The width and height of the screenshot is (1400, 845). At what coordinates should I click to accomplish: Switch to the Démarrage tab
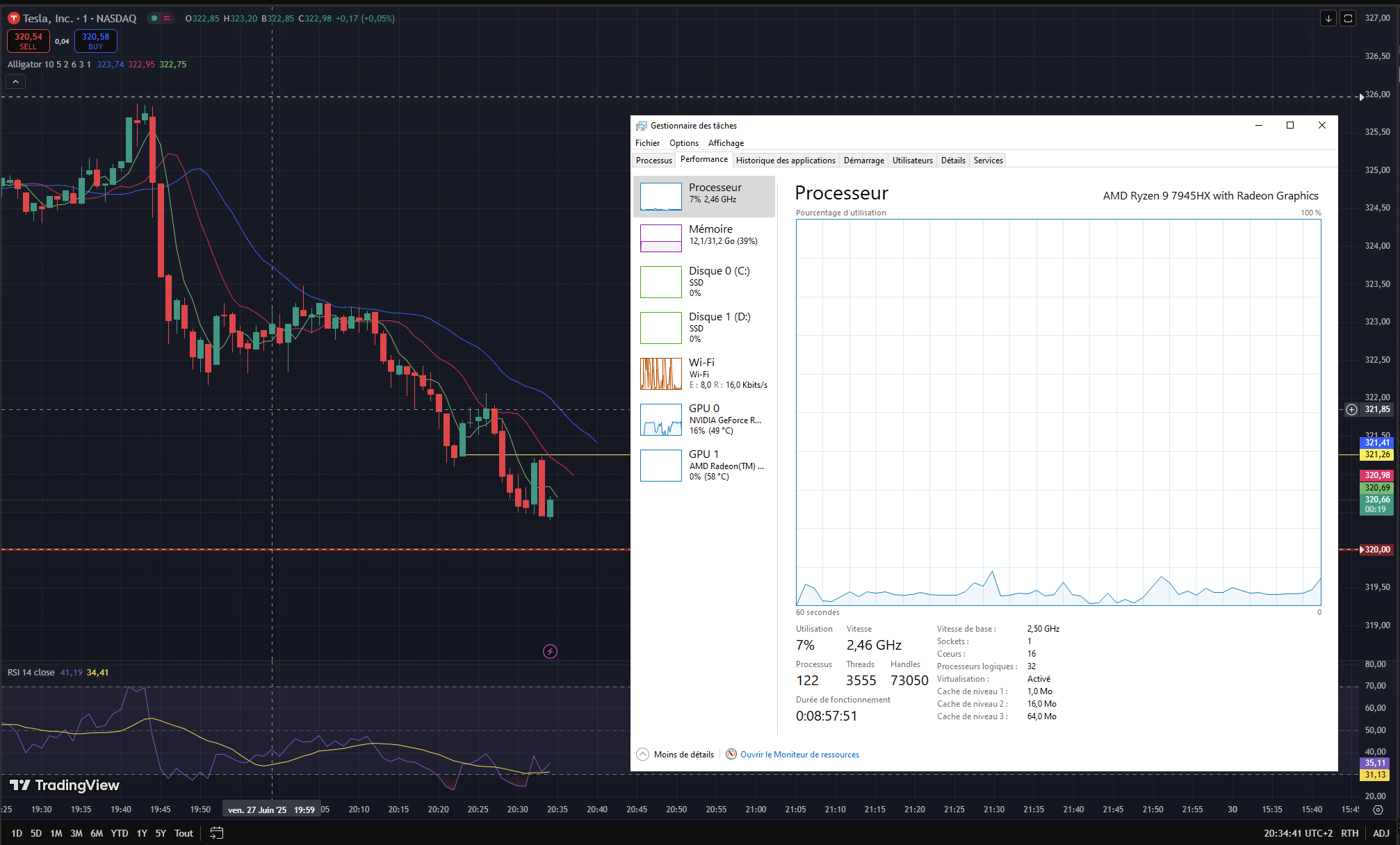[x=864, y=161]
